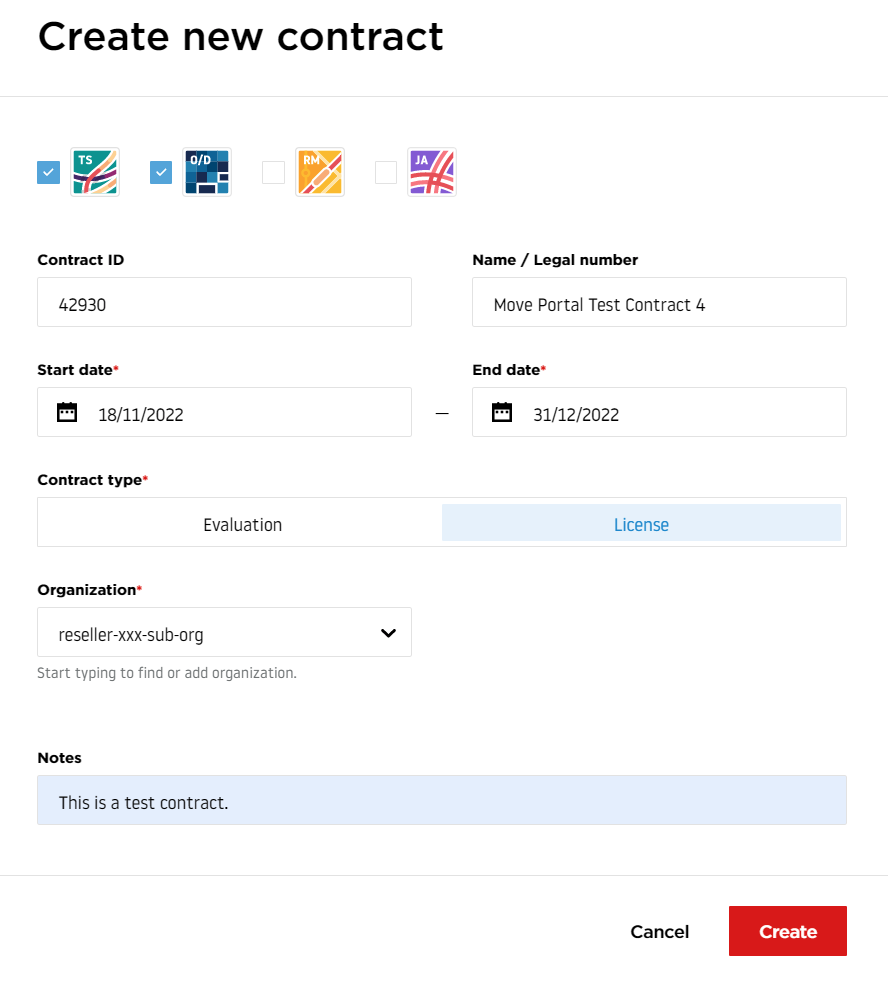Focus the Contract ID field

[x=225, y=304]
